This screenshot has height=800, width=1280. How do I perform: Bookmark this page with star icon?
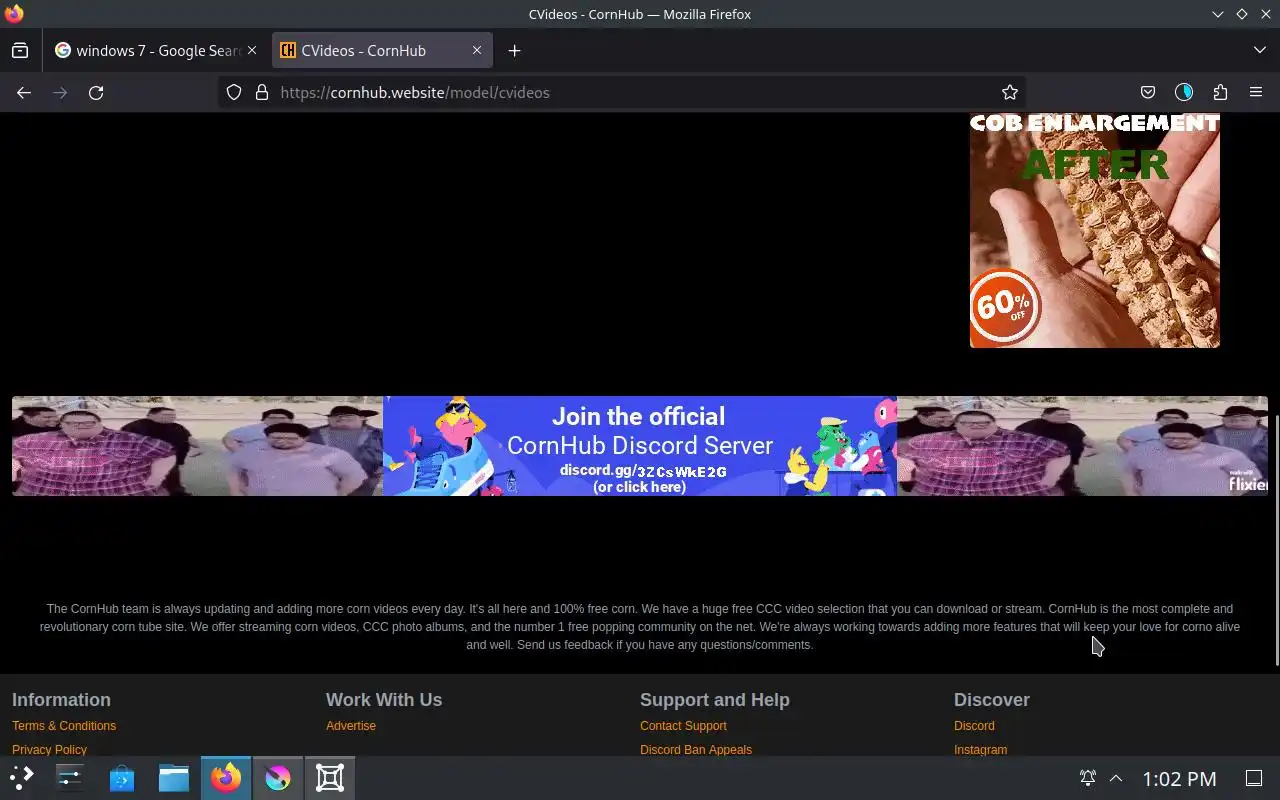pyautogui.click(x=1010, y=92)
